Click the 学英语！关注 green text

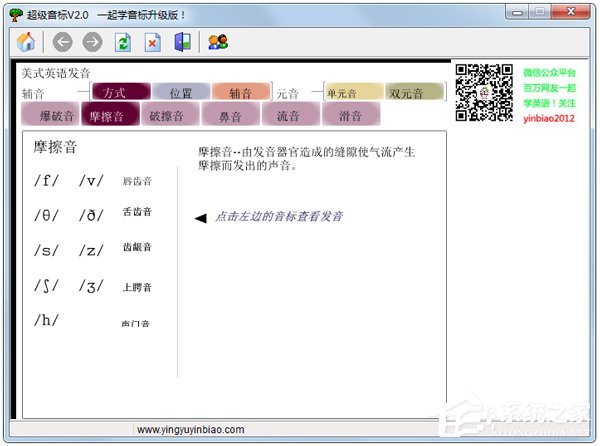(x=549, y=103)
